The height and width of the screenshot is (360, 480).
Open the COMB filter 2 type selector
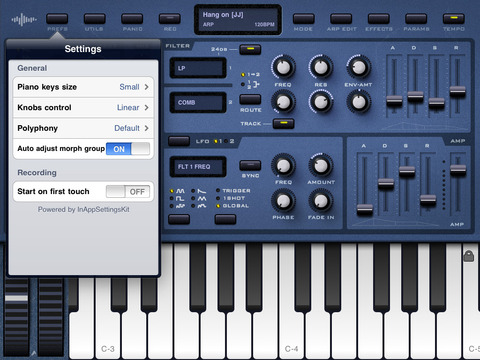click(x=198, y=102)
